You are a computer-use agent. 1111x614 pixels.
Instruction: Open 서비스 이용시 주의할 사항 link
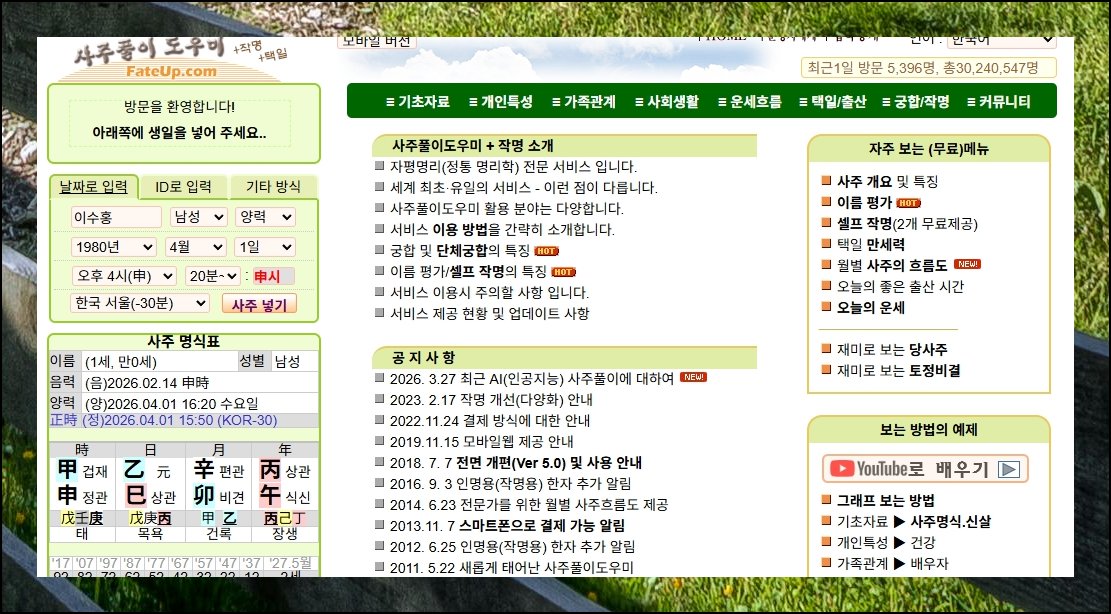pyautogui.click(x=490, y=292)
